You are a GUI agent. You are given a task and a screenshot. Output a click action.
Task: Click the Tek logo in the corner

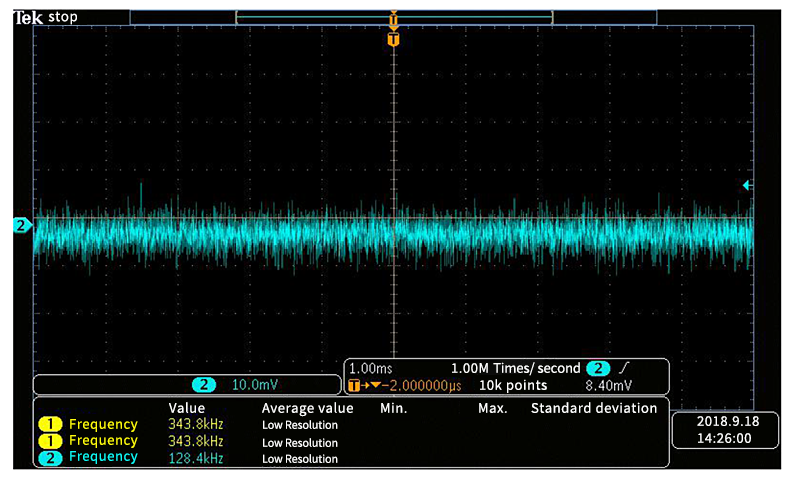point(28,16)
